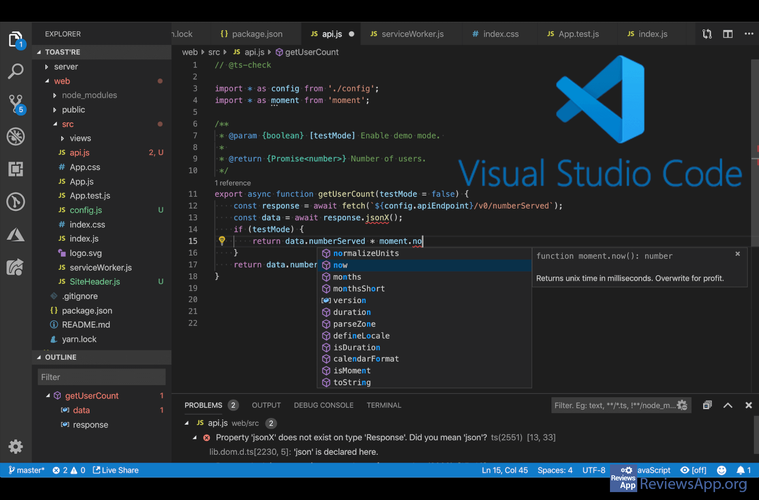
Task: Open the Search view in activity bar
Action: (x=15, y=72)
